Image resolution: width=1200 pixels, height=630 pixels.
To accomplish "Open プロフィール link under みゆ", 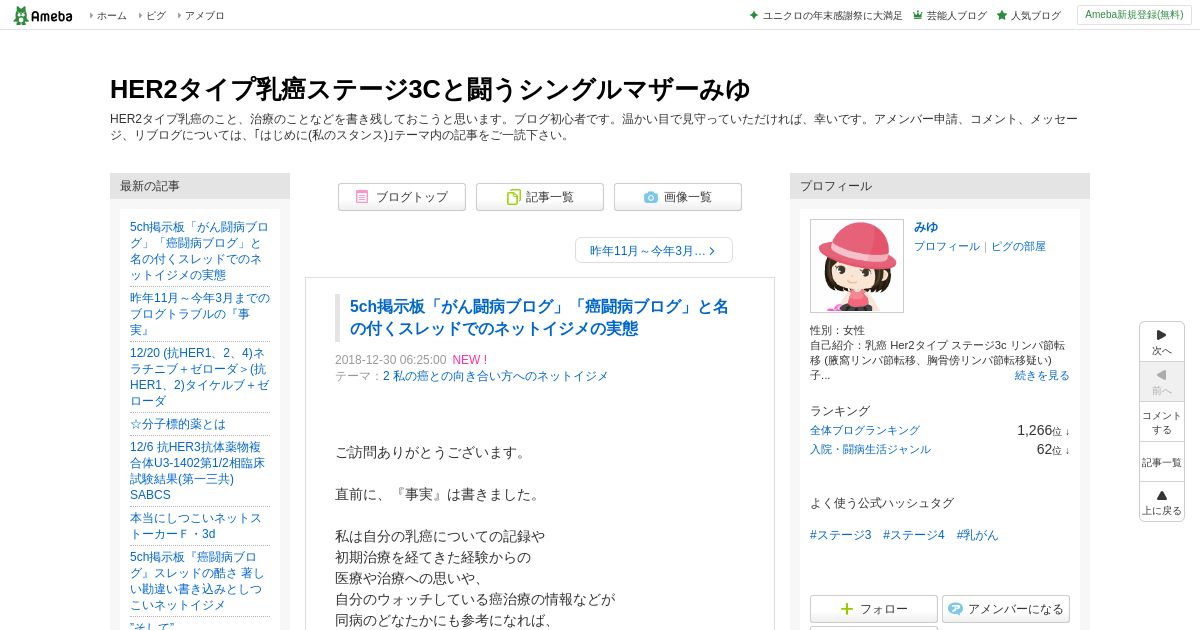I will 947,246.
